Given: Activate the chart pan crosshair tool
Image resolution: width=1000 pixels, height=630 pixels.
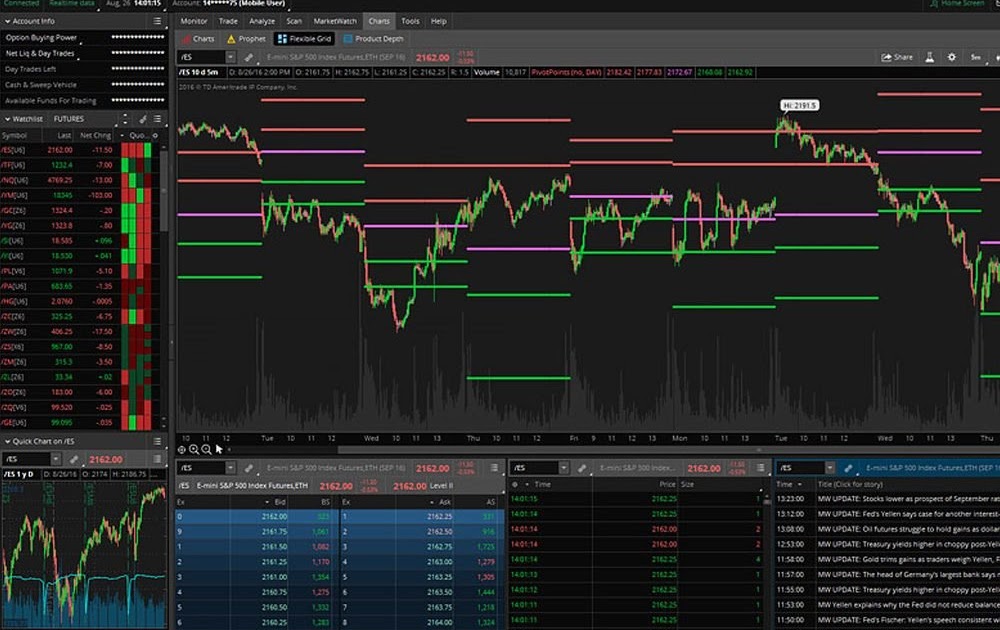Looking at the screenshot, I should (182, 450).
